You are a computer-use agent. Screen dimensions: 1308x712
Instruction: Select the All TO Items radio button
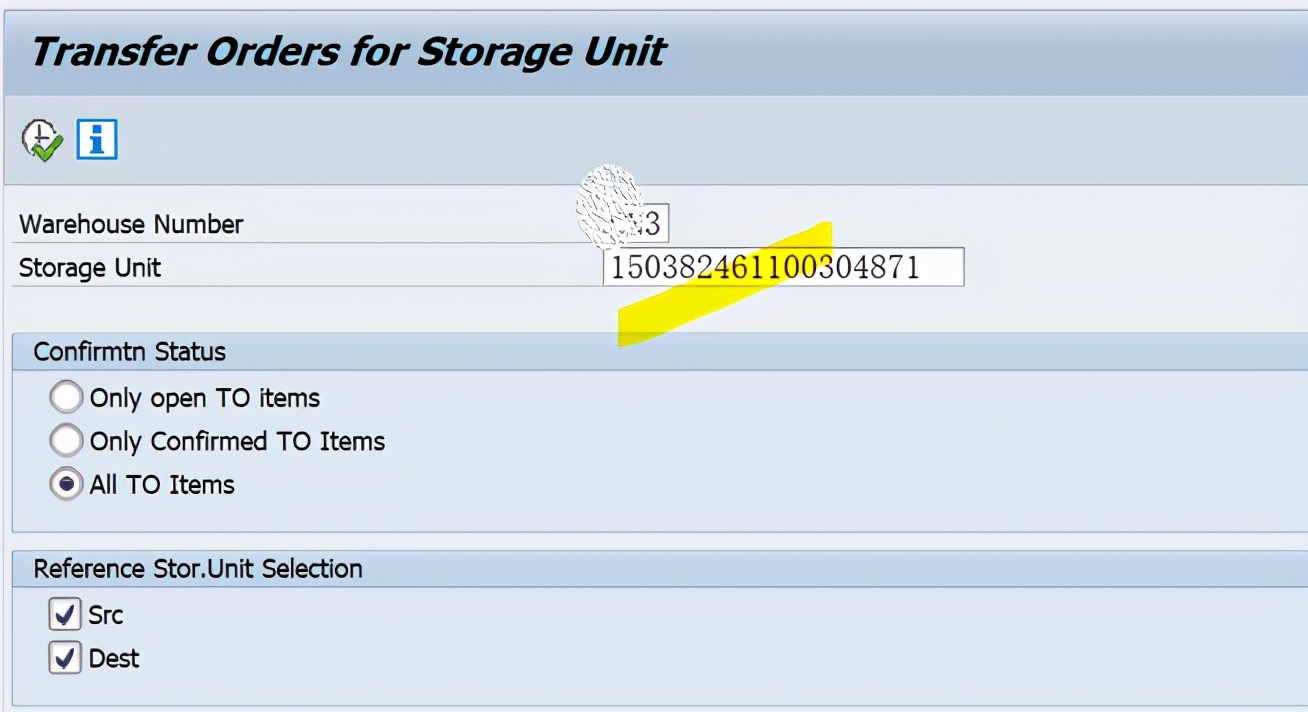pos(66,485)
